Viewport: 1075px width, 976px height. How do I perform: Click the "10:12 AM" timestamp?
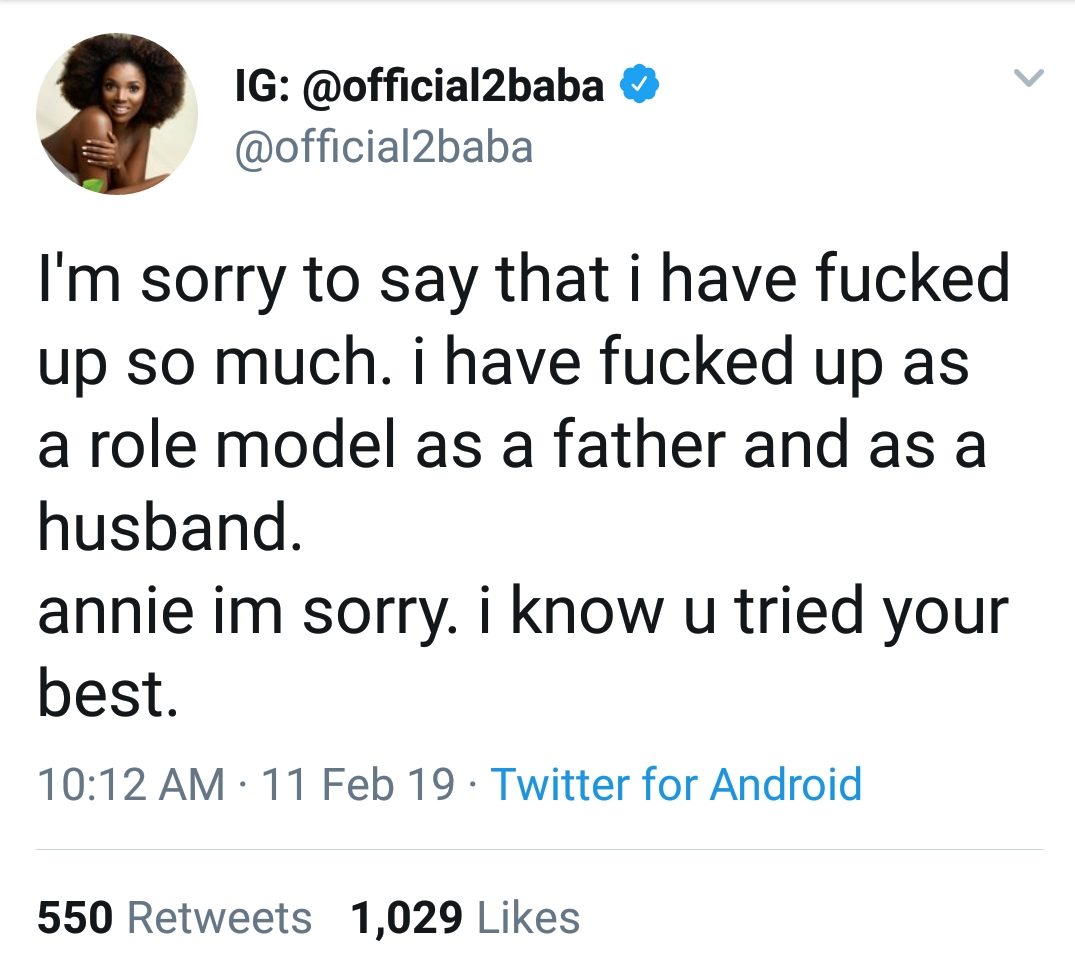(131, 784)
